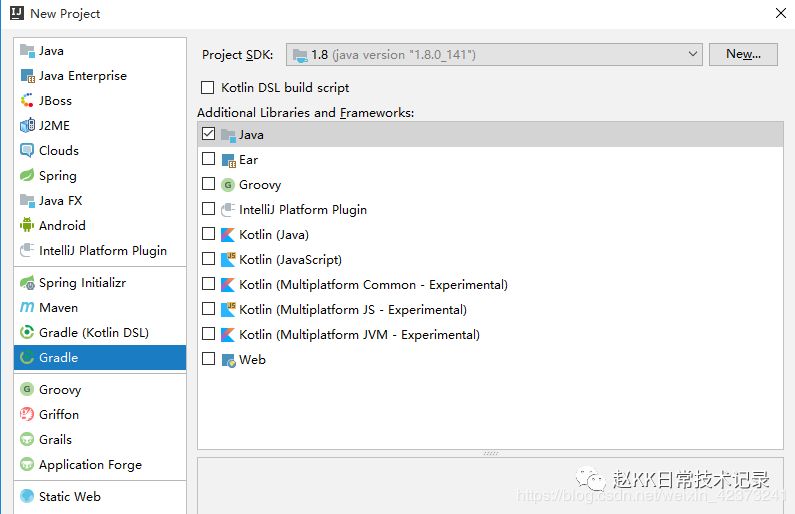Select the "Maven" project type text
Screen dimensions: 795x514
click(x=58, y=308)
